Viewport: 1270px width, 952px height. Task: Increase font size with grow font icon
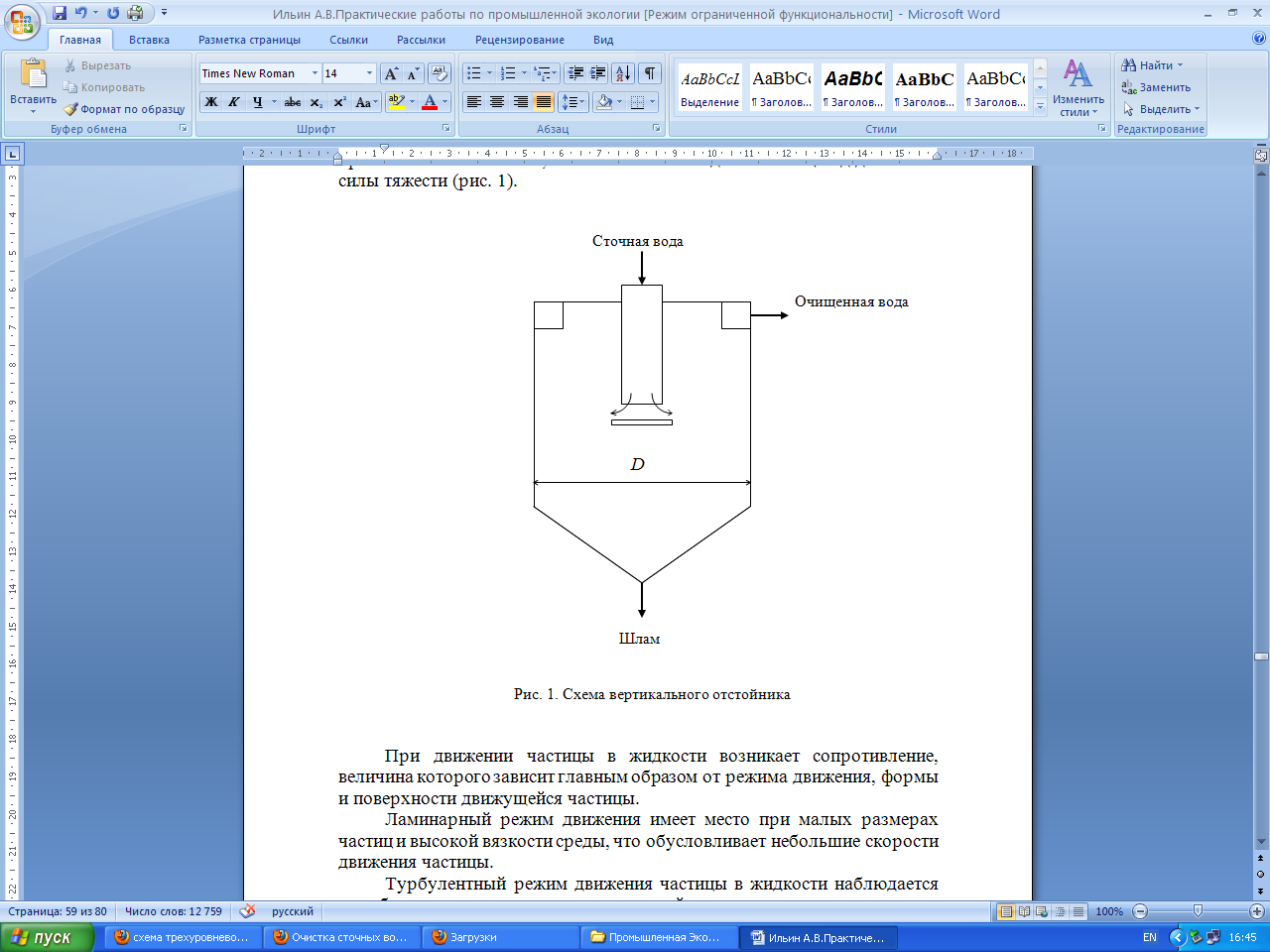pyautogui.click(x=391, y=73)
